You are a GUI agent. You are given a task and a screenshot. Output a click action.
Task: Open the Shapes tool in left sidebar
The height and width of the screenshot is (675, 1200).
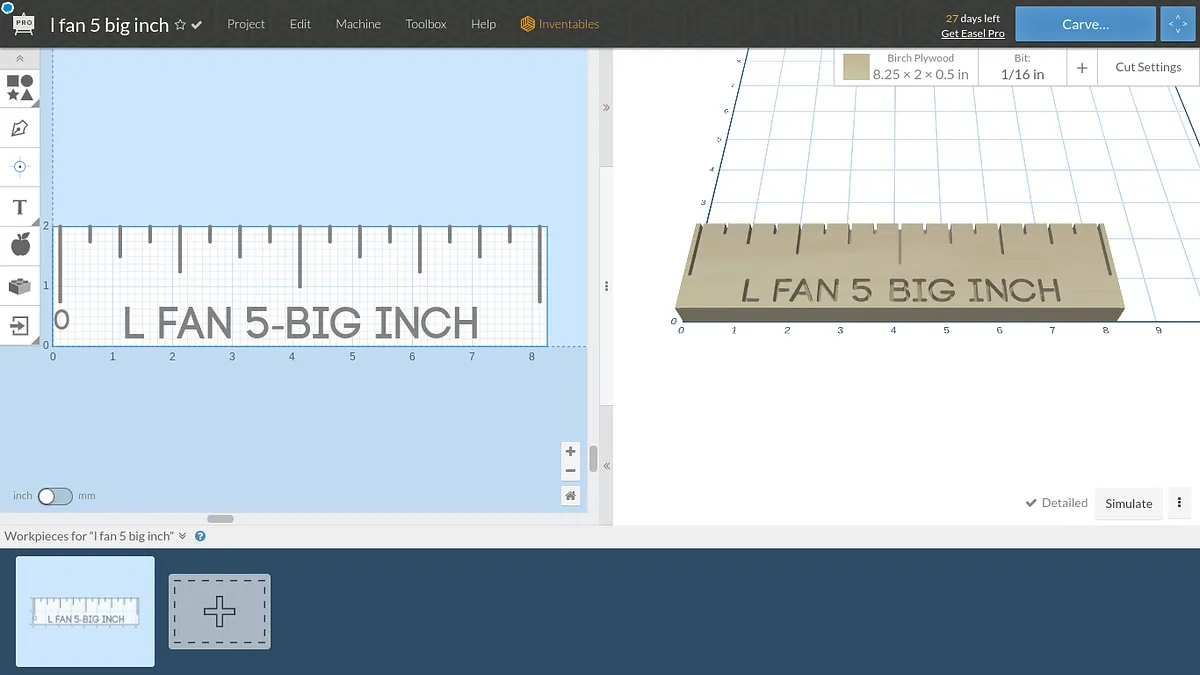click(x=20, y=87)
